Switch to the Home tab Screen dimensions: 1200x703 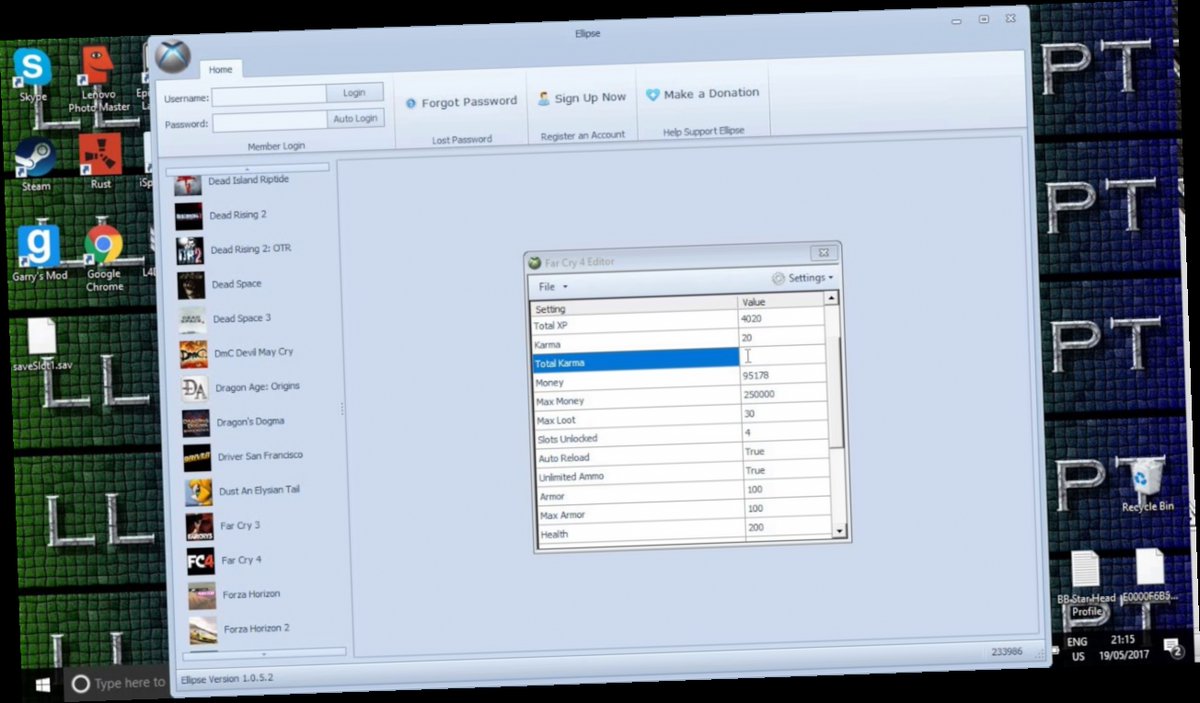point(220,69)
